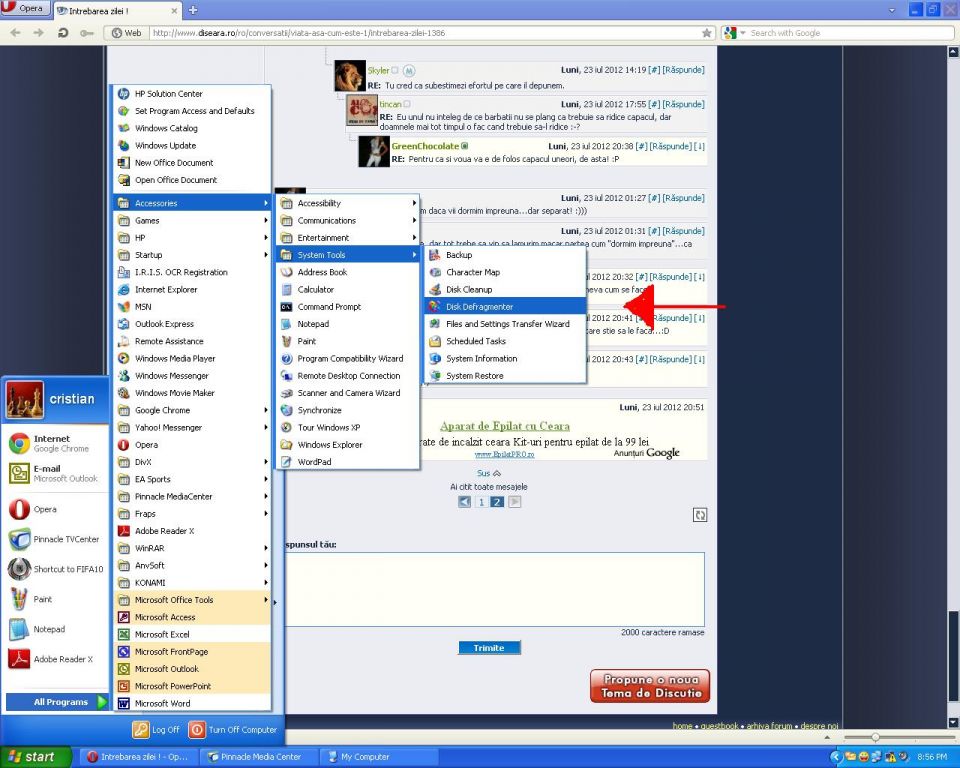Click the Windows start button

click(36, 757)
